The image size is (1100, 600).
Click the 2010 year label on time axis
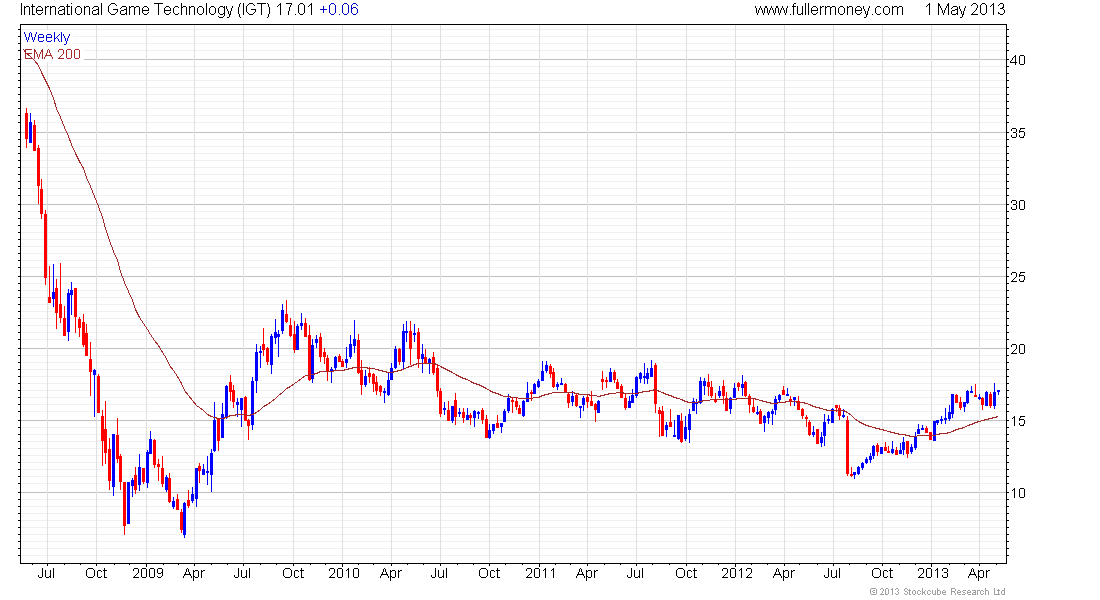[344, 573]
